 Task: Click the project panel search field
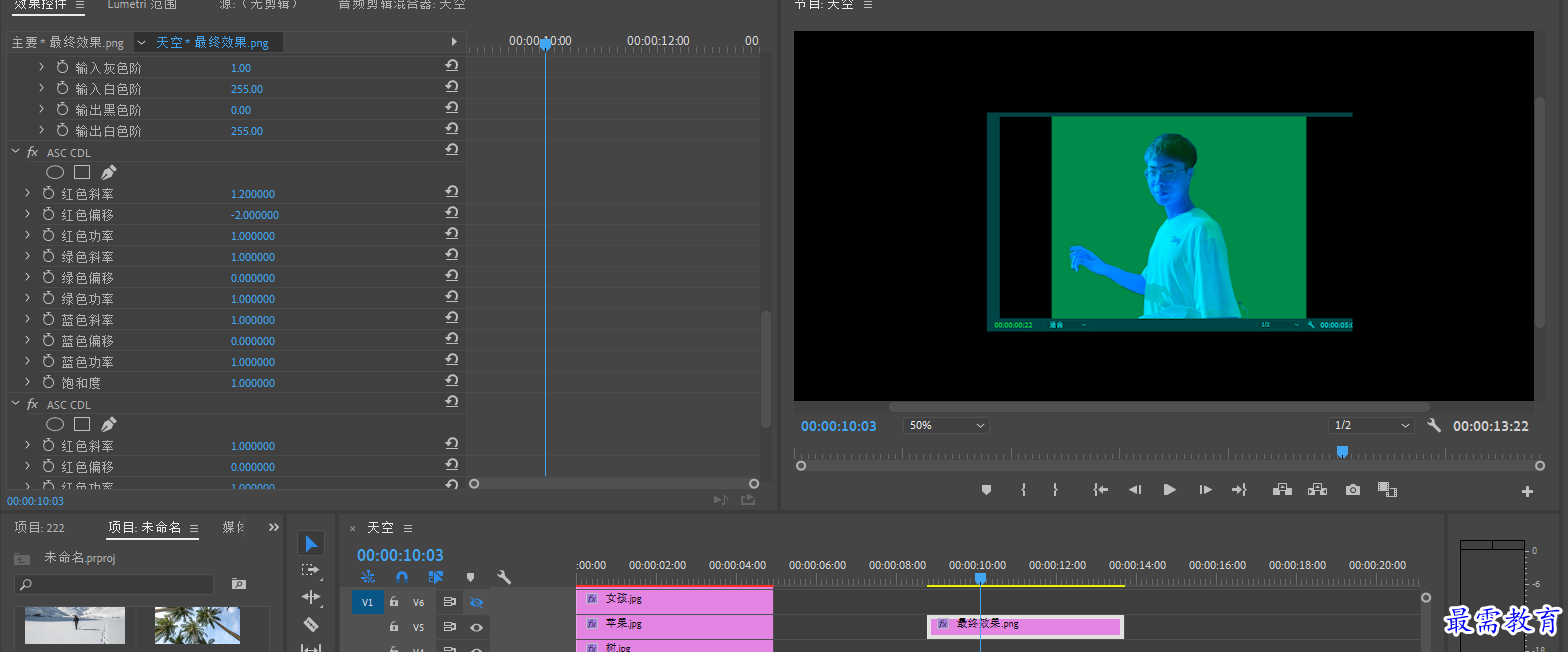114,584
